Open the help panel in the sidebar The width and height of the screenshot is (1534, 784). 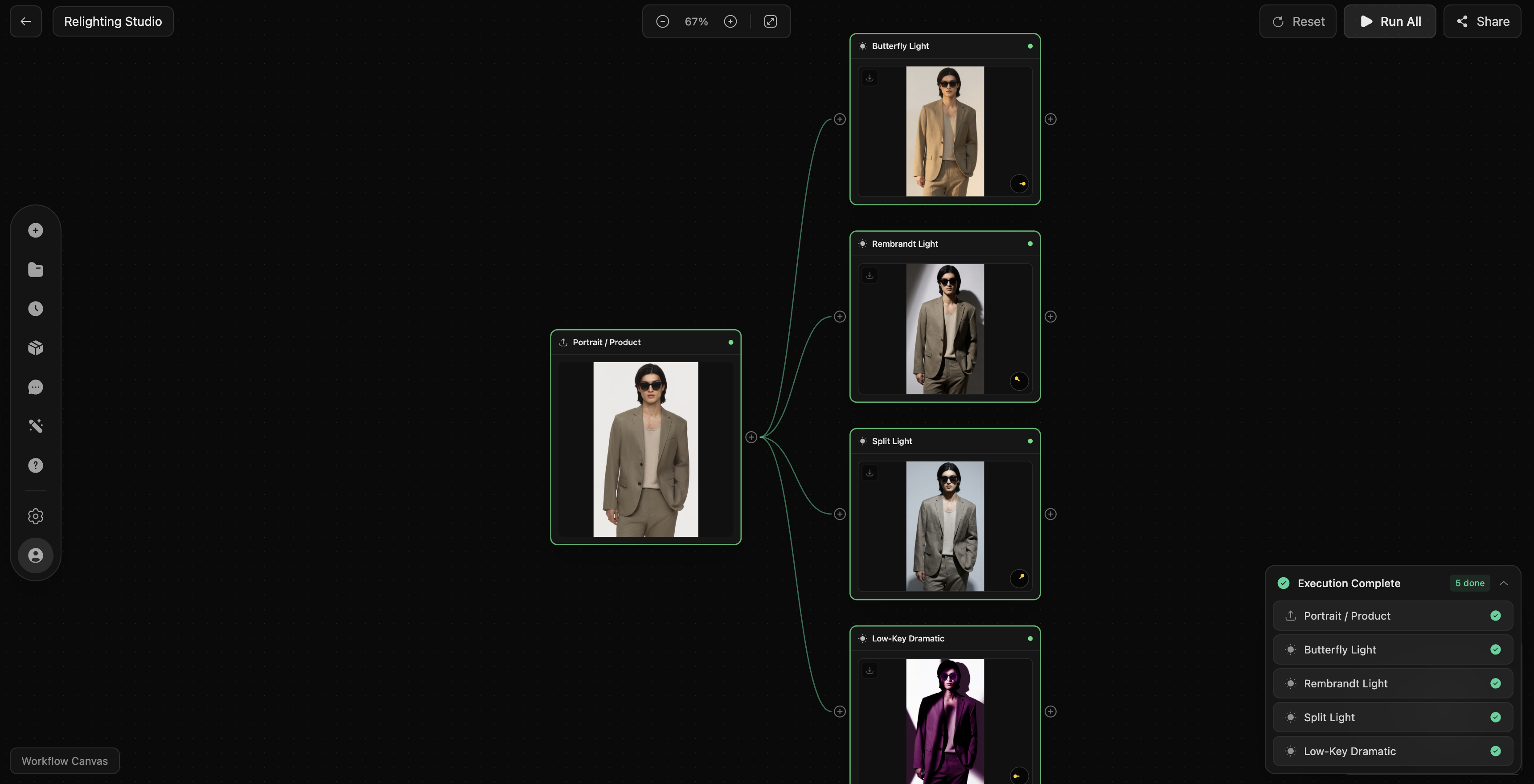(x=35, y=465)
